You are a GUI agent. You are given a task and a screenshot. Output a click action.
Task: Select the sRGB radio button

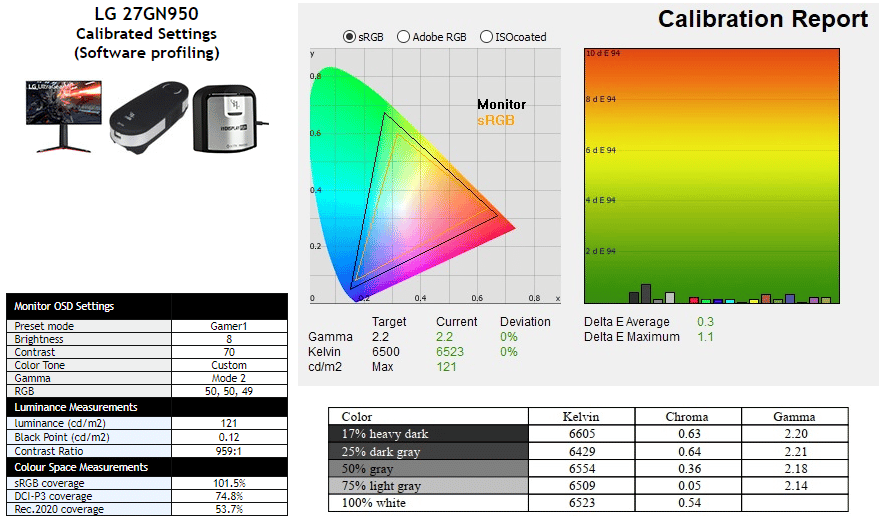coord(349,37)
